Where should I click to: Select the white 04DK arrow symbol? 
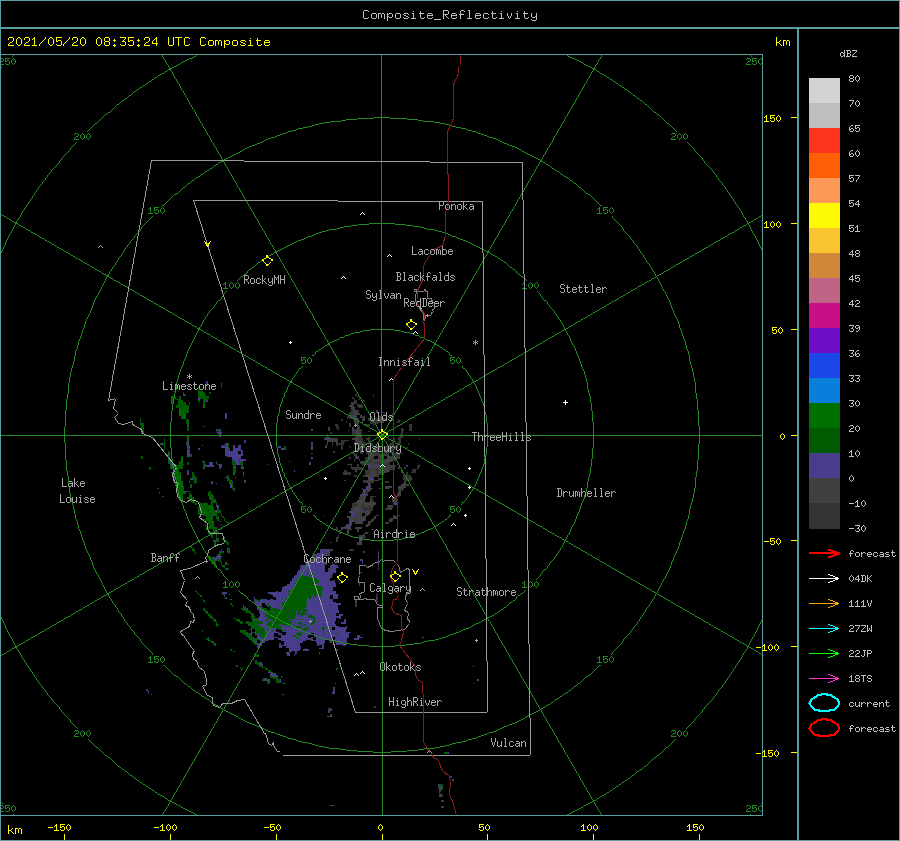coord(824,579)
